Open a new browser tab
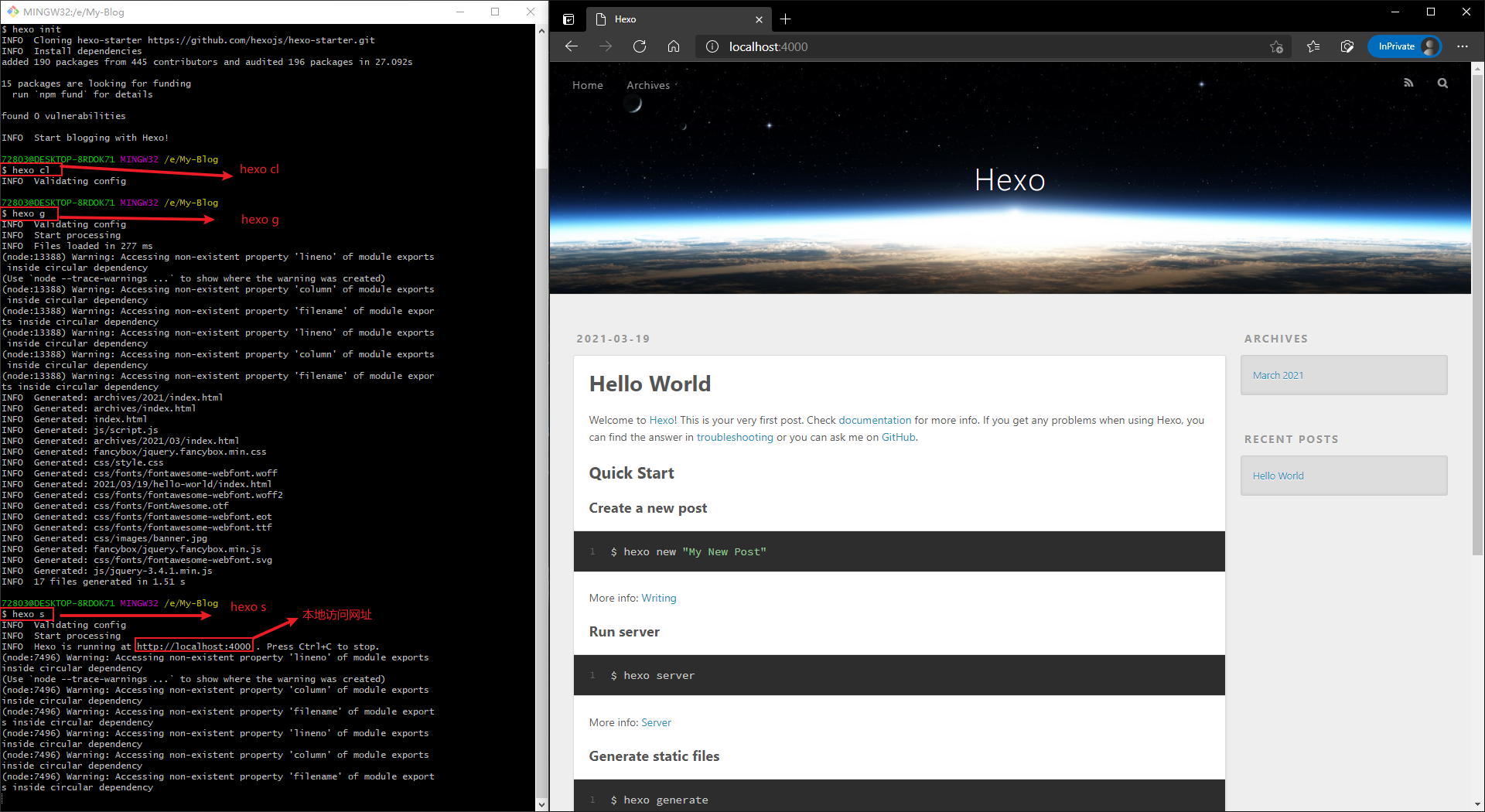Viewport: 1485px width, 812px height. 786,19
